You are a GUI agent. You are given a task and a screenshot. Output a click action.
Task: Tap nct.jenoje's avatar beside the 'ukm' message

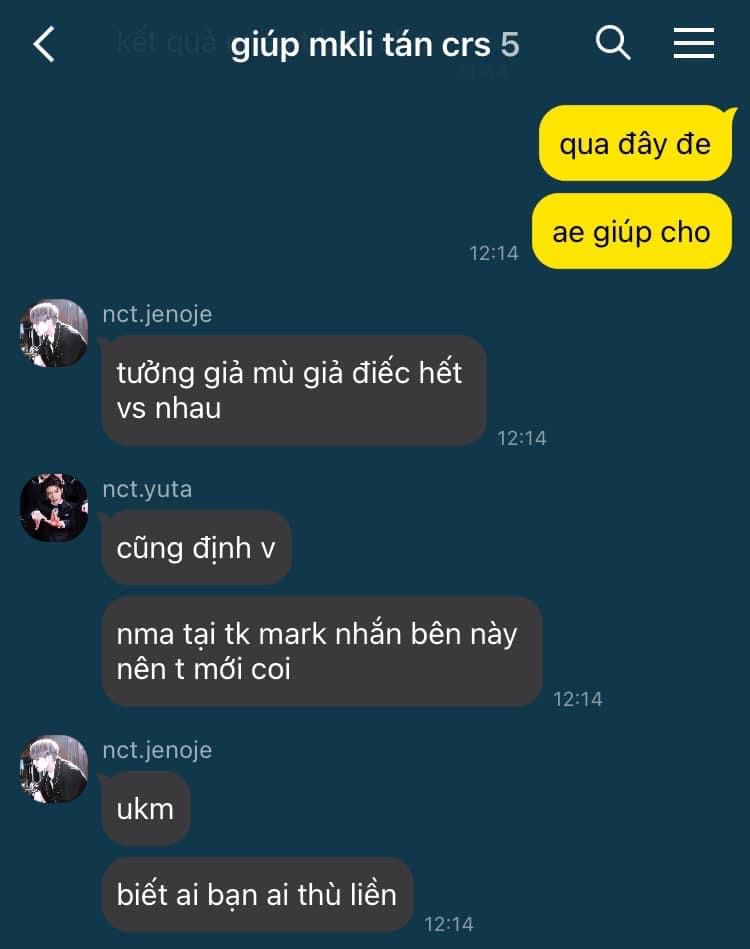pos(54,769)
